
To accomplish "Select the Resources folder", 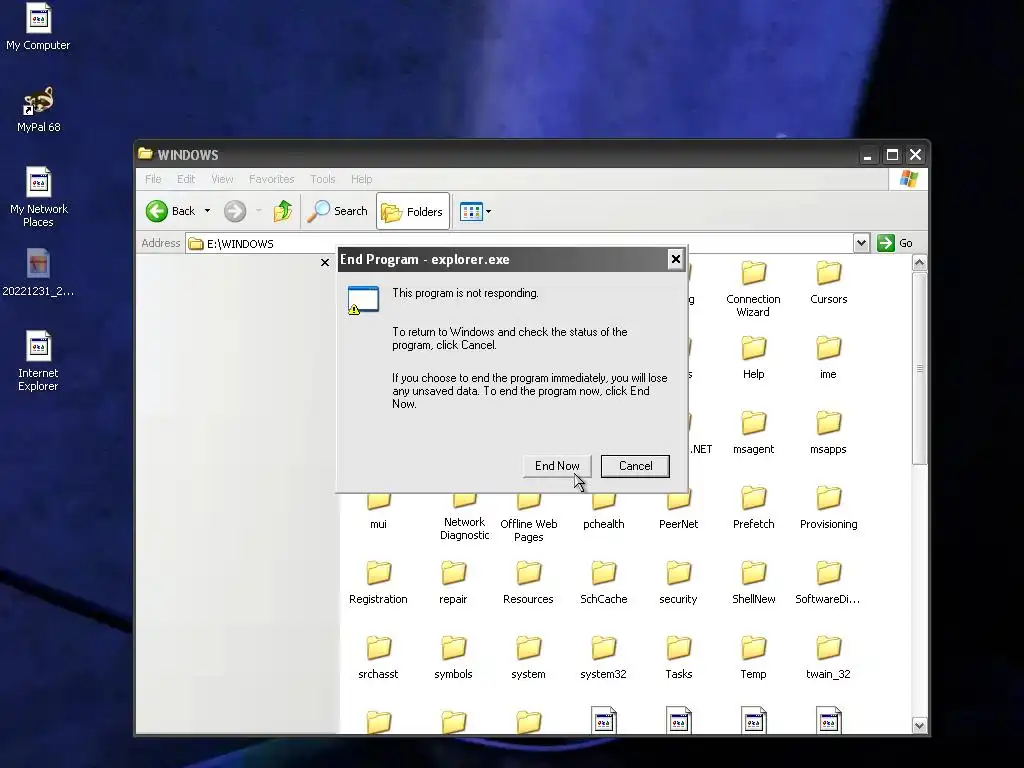I will [x=528, y=583].
